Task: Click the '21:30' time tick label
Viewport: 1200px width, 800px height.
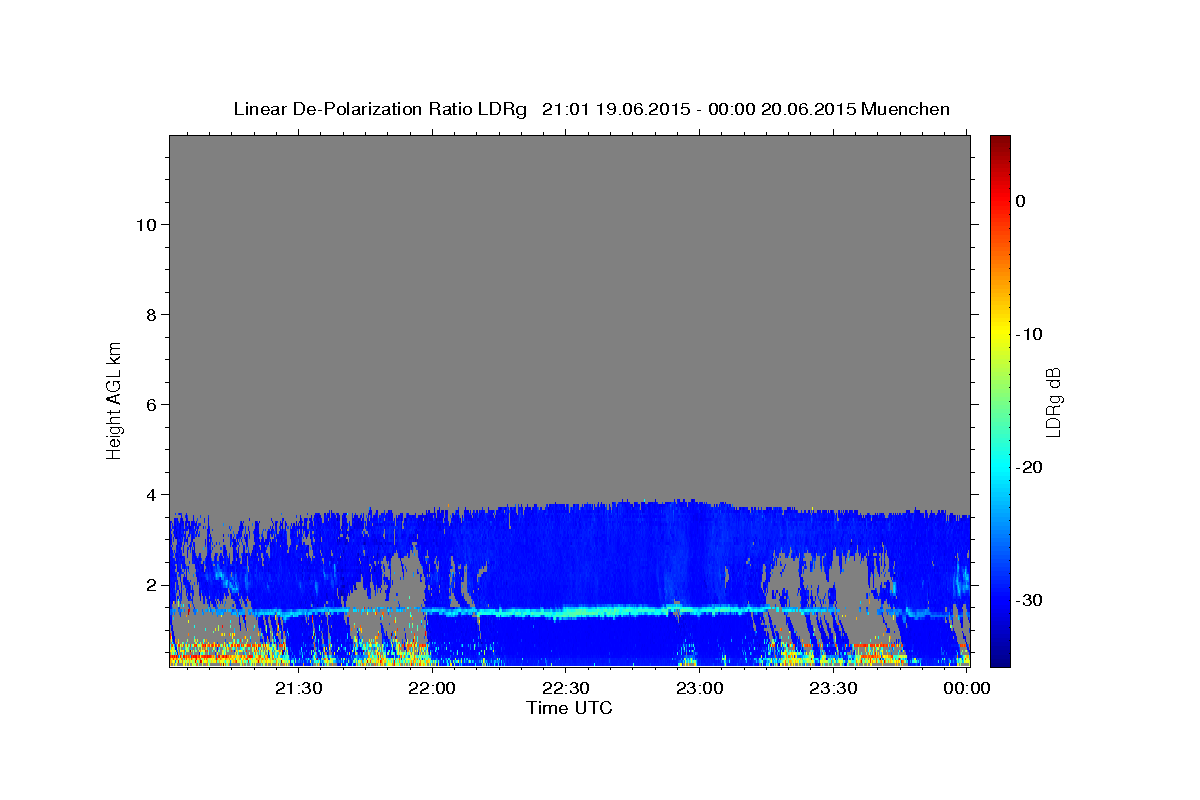Action: 298,688
